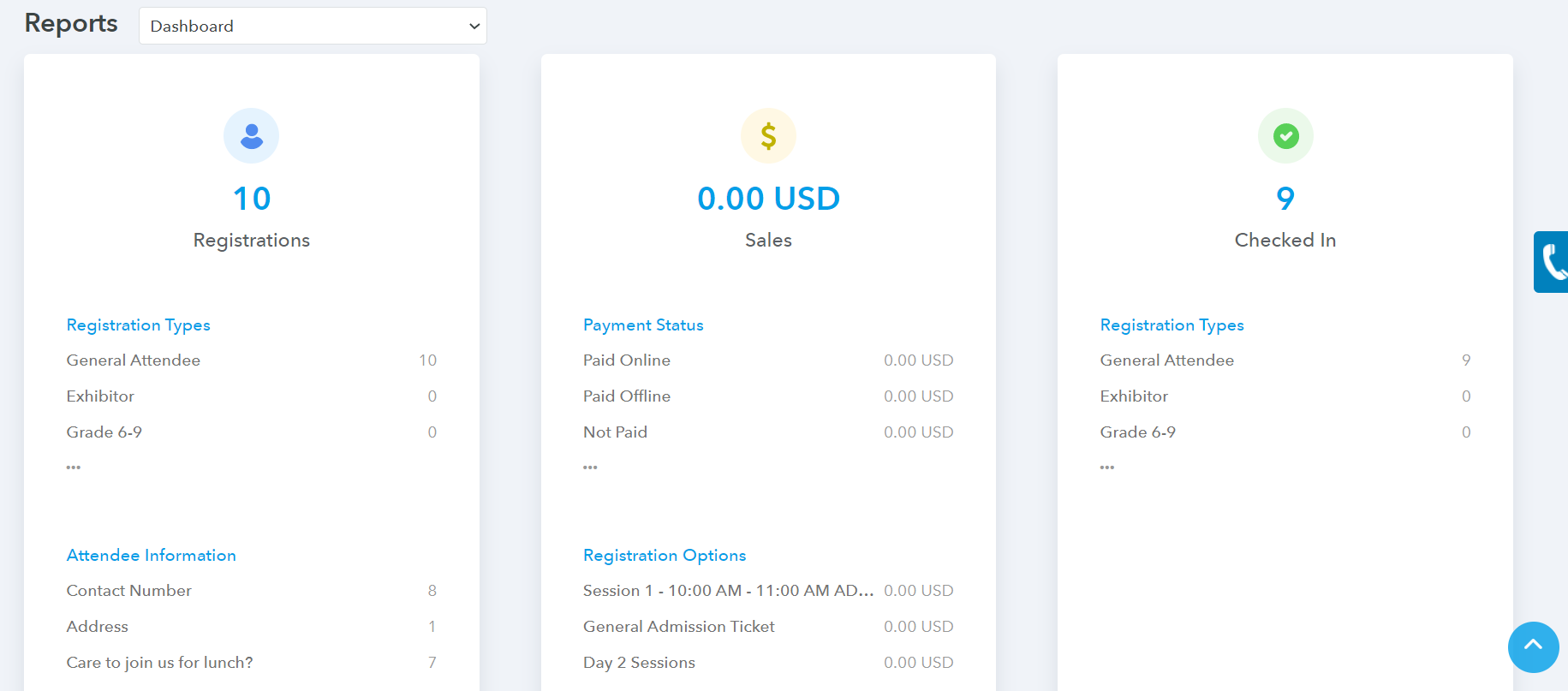Open the Registration Options link
Viewport: 1568px width, 691px height.
point(665,555)
